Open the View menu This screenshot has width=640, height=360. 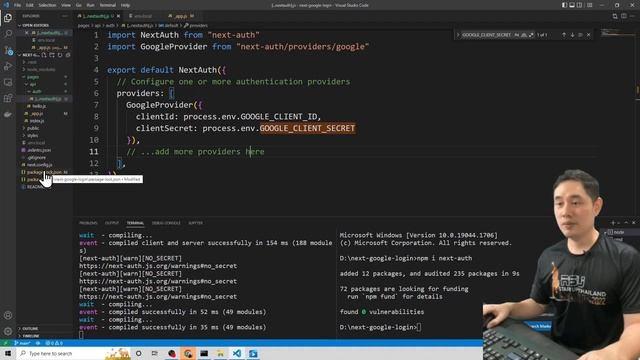point(66,5)
